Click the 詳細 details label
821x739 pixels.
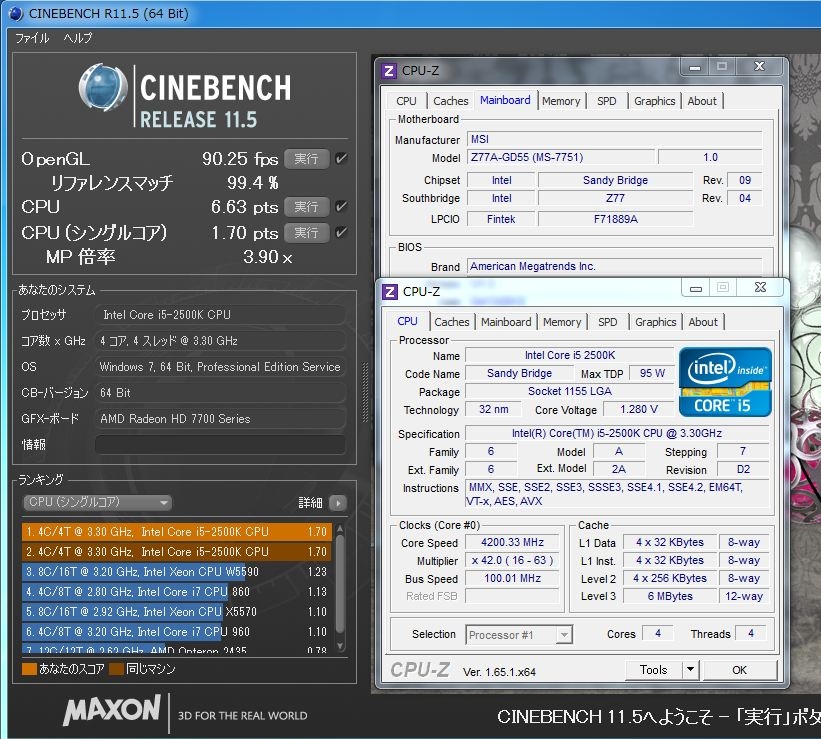click(x=310, y=503)
